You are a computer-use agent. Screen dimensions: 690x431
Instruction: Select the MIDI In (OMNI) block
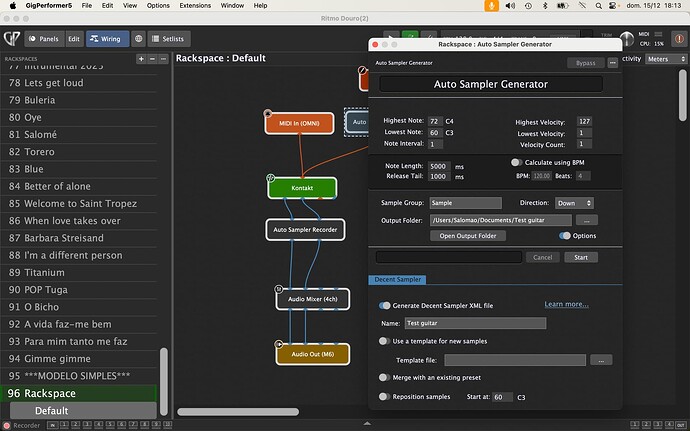click(x=299, y=123)
